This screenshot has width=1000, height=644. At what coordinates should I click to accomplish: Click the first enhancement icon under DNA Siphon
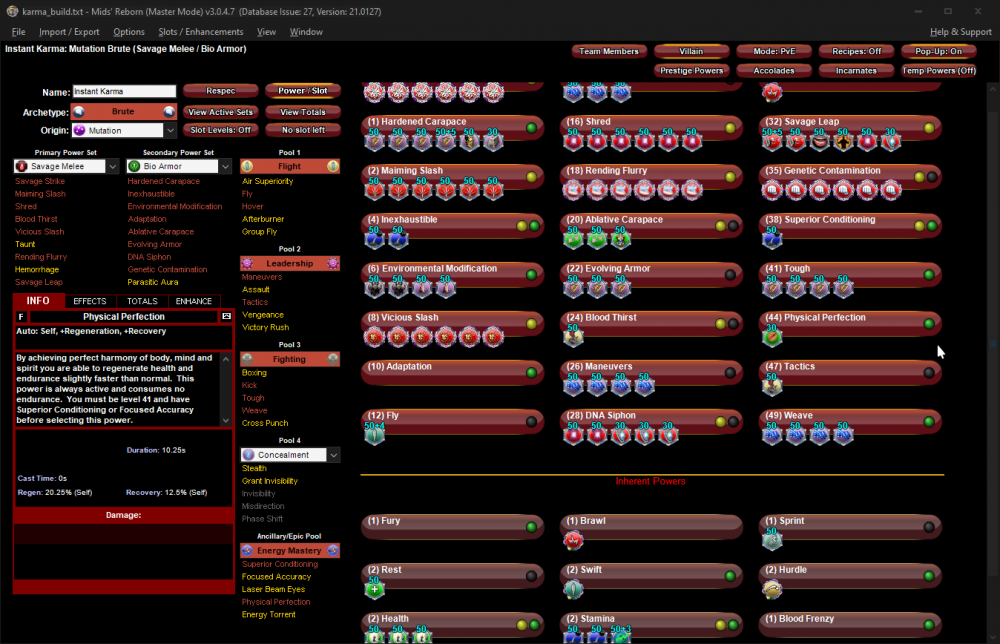(x=573, y=433)
